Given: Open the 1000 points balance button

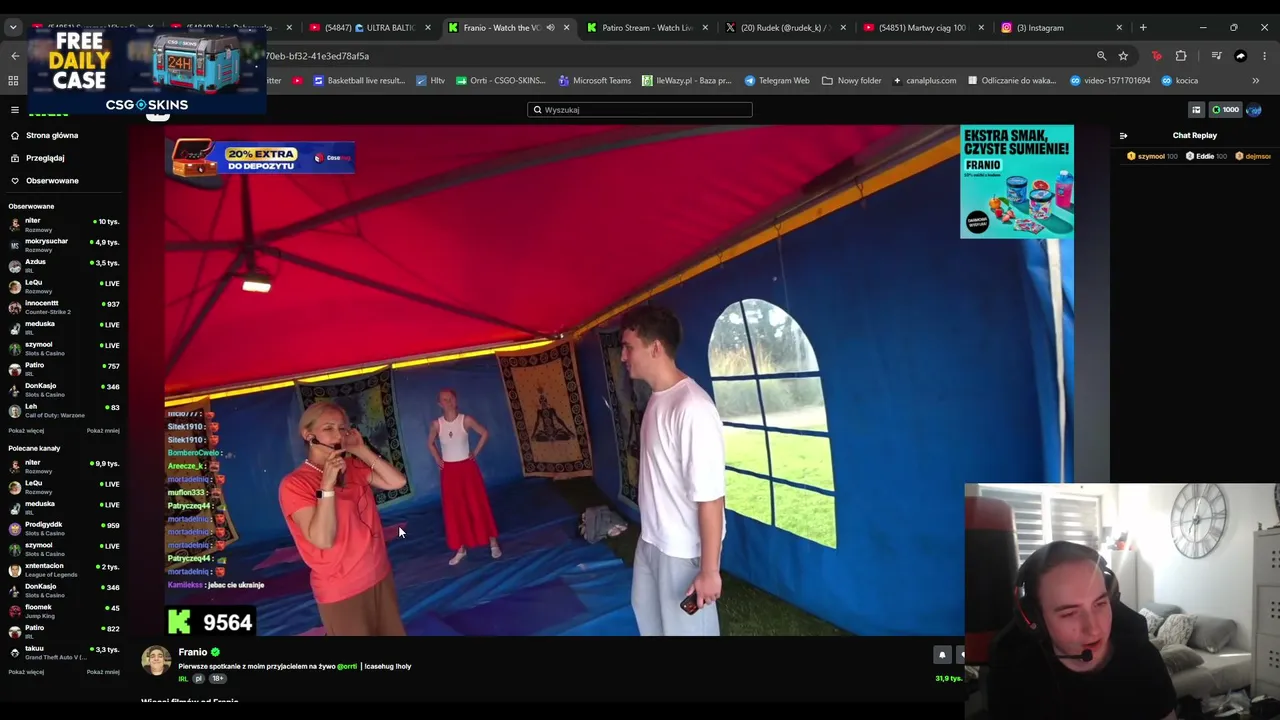Looking at the screenshot, I should pos(1225,110).
